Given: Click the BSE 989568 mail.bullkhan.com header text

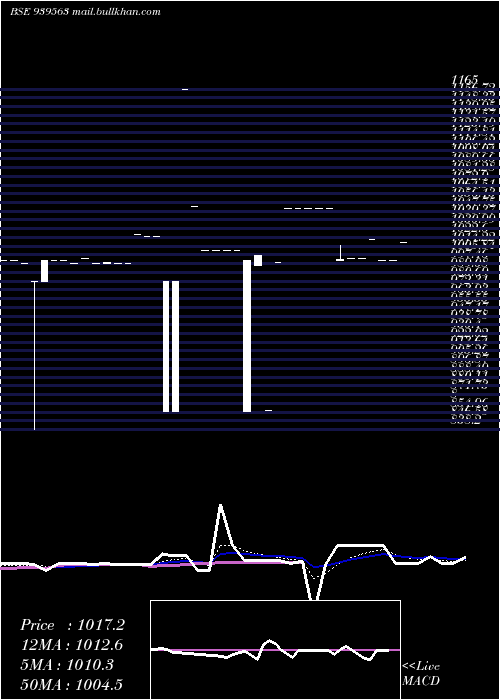Looking at the screenshot, I should coord(85,12).
